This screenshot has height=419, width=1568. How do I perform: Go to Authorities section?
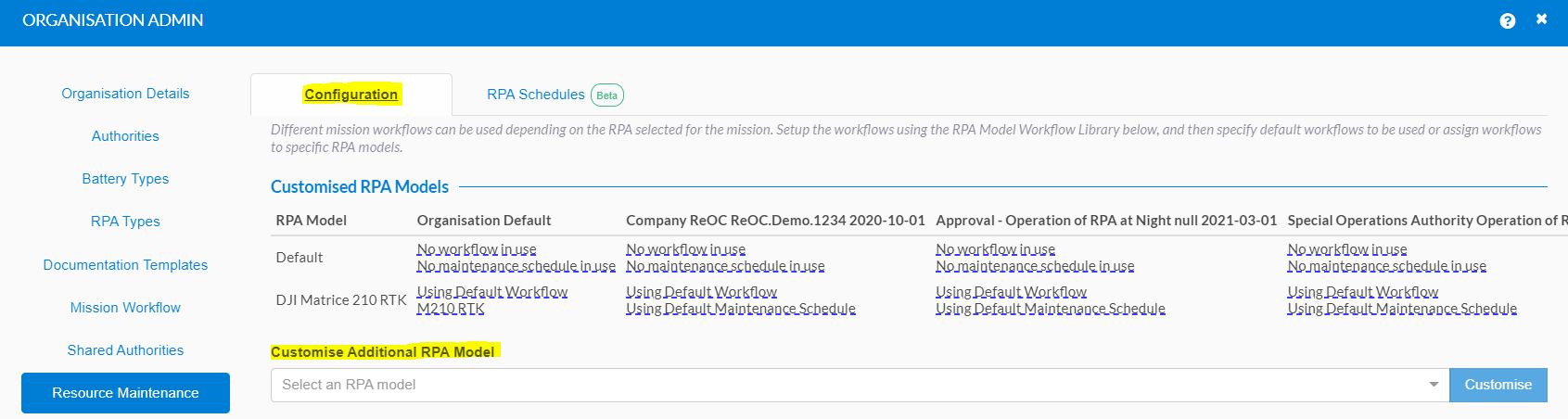tap(125, 136)
